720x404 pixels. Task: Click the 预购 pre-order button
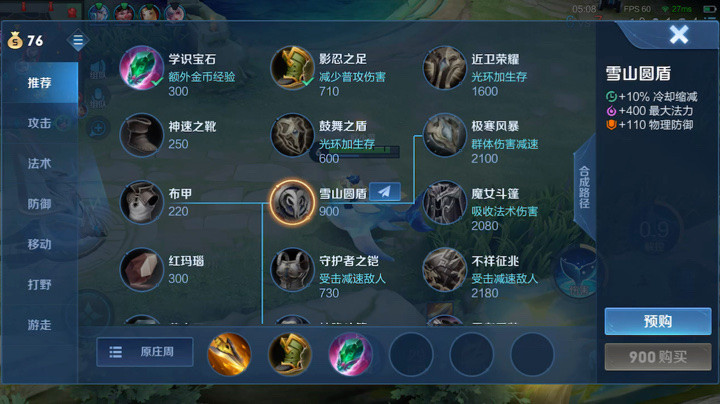coord(658,321)
